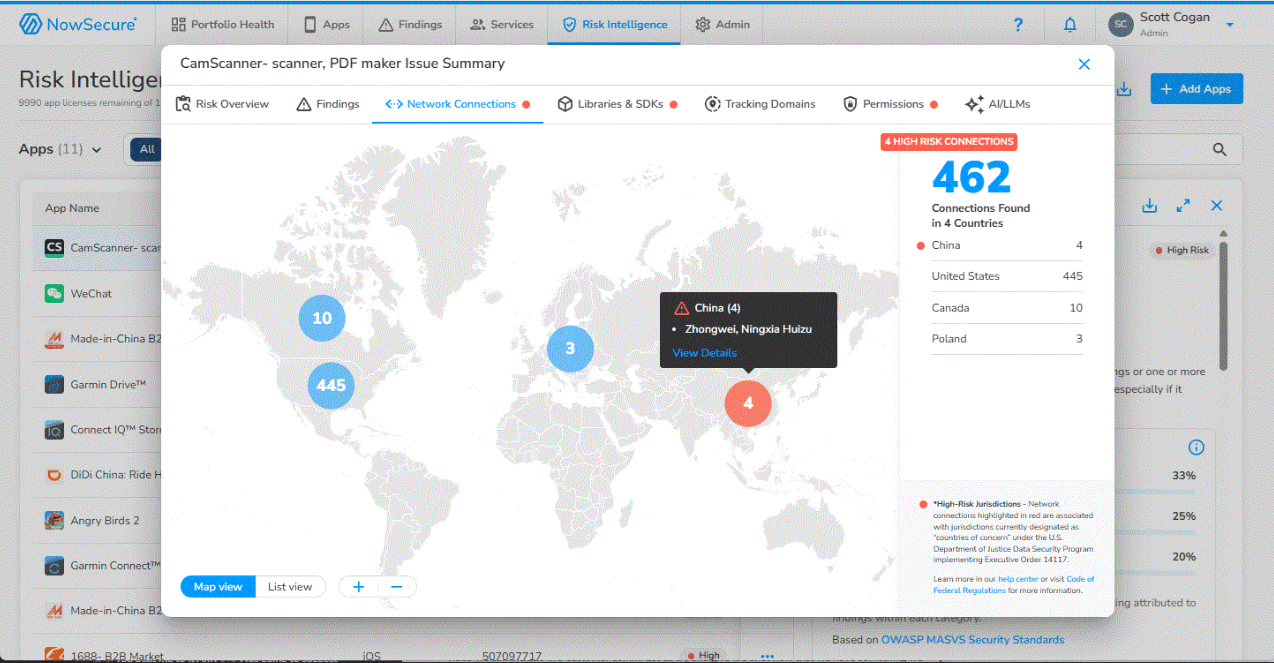Screen dimensions: 1274x663
Task: Click 4 High Risk Connections badge
Action: click(949, 141)
